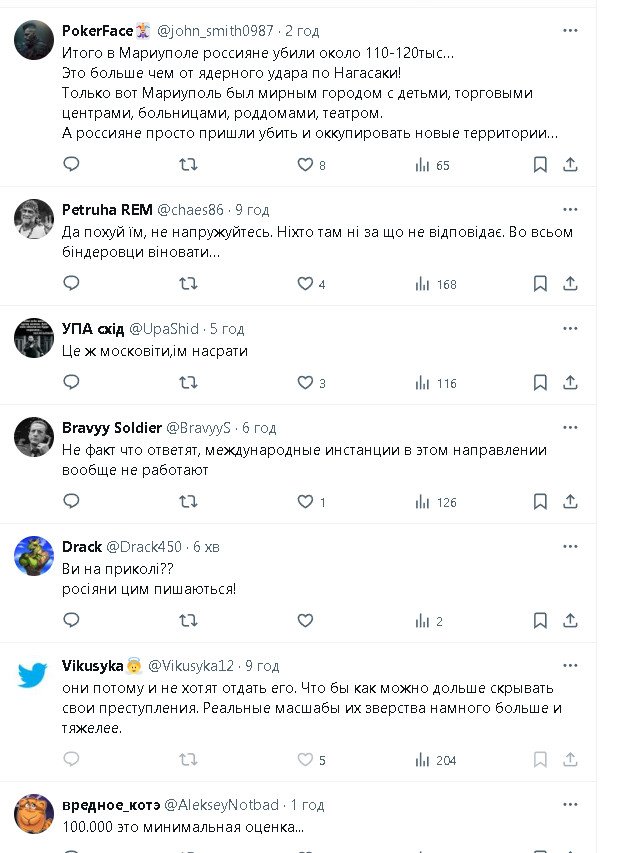Expand more menu on вредное_котэ tweet
Image resolution: width=624 pixels, height=853 pixels.
coord(570,804)
